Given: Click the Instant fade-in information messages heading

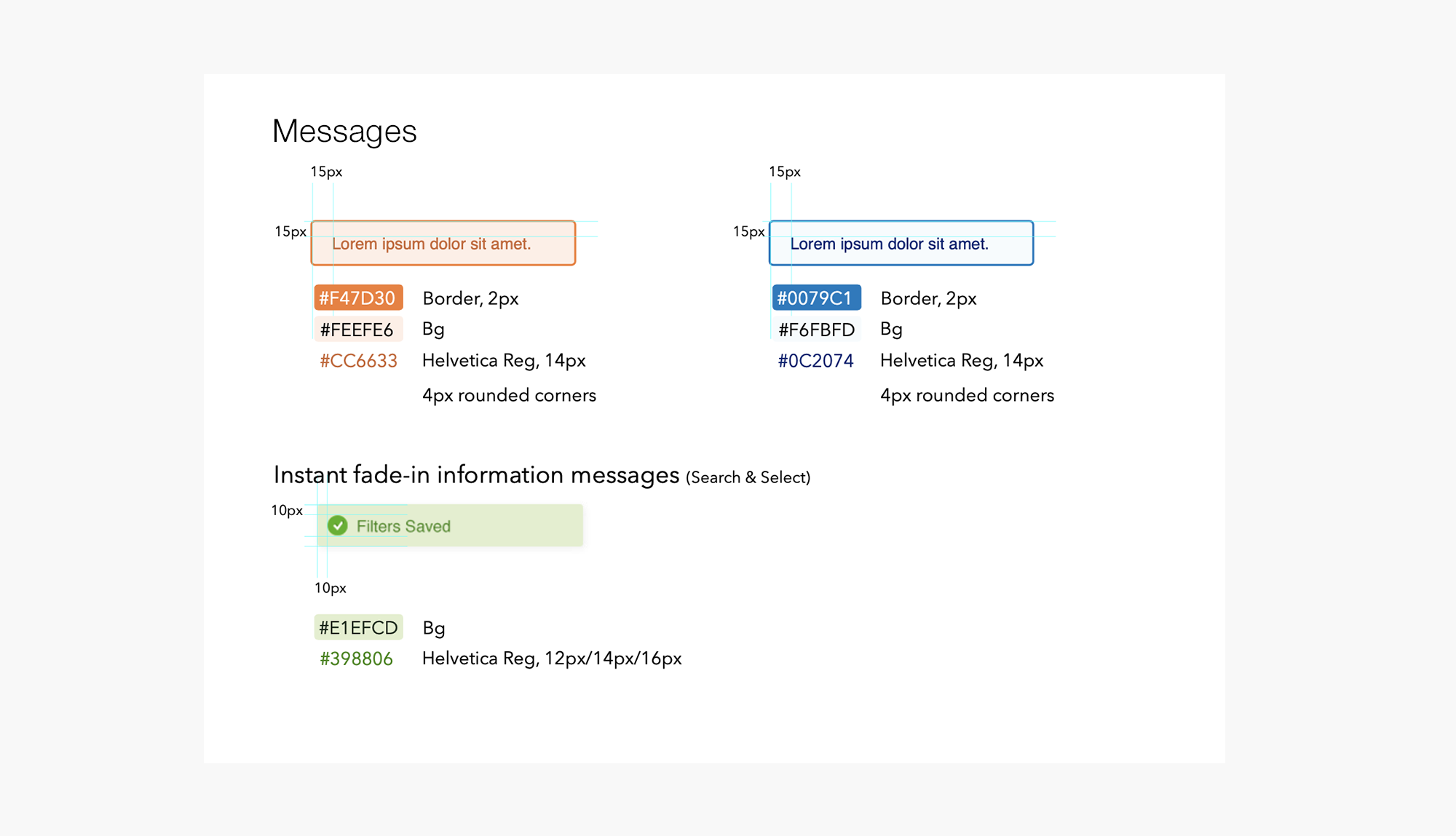Looking at the screenshot, I should pyautogui.click(x=476, y=474).
